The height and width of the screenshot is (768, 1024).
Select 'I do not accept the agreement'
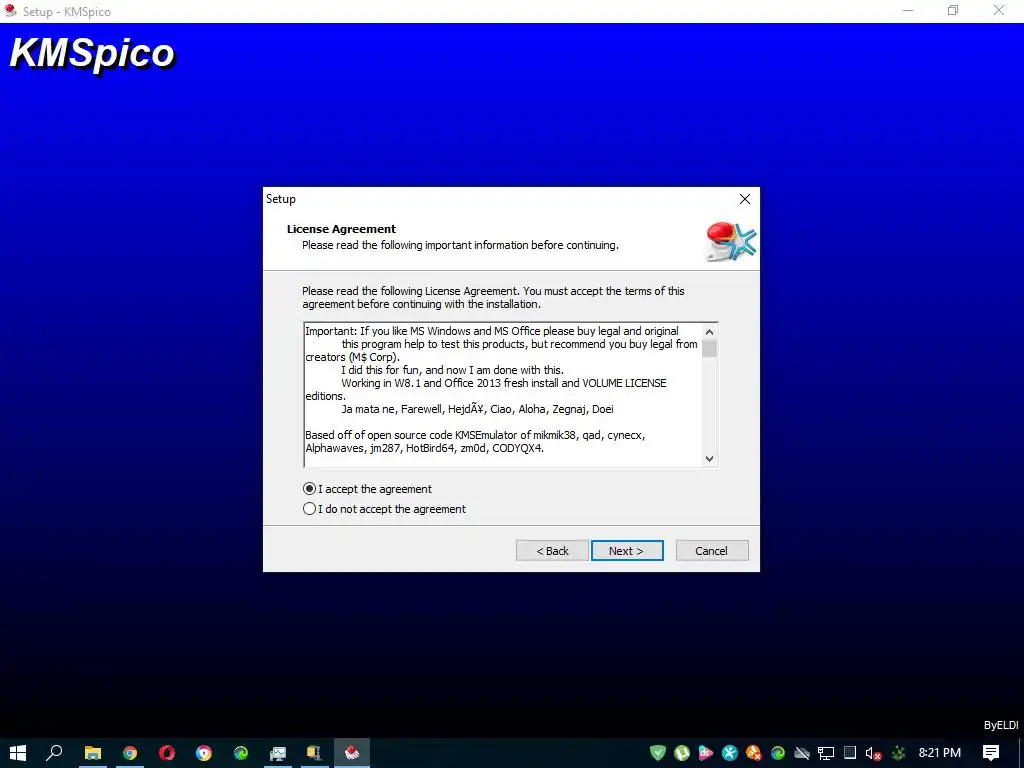(385, 509)
